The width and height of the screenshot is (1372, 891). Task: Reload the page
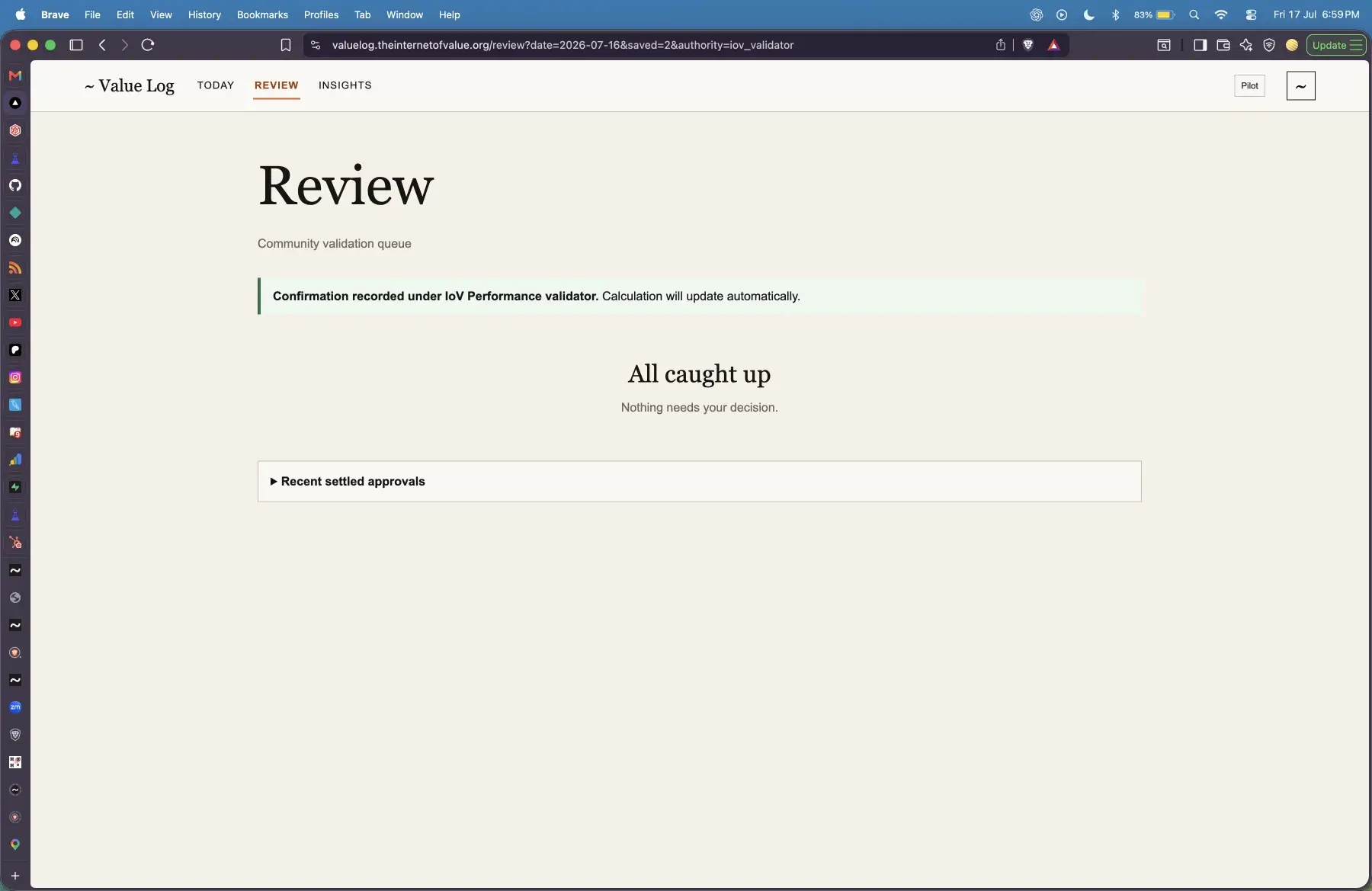148,45
